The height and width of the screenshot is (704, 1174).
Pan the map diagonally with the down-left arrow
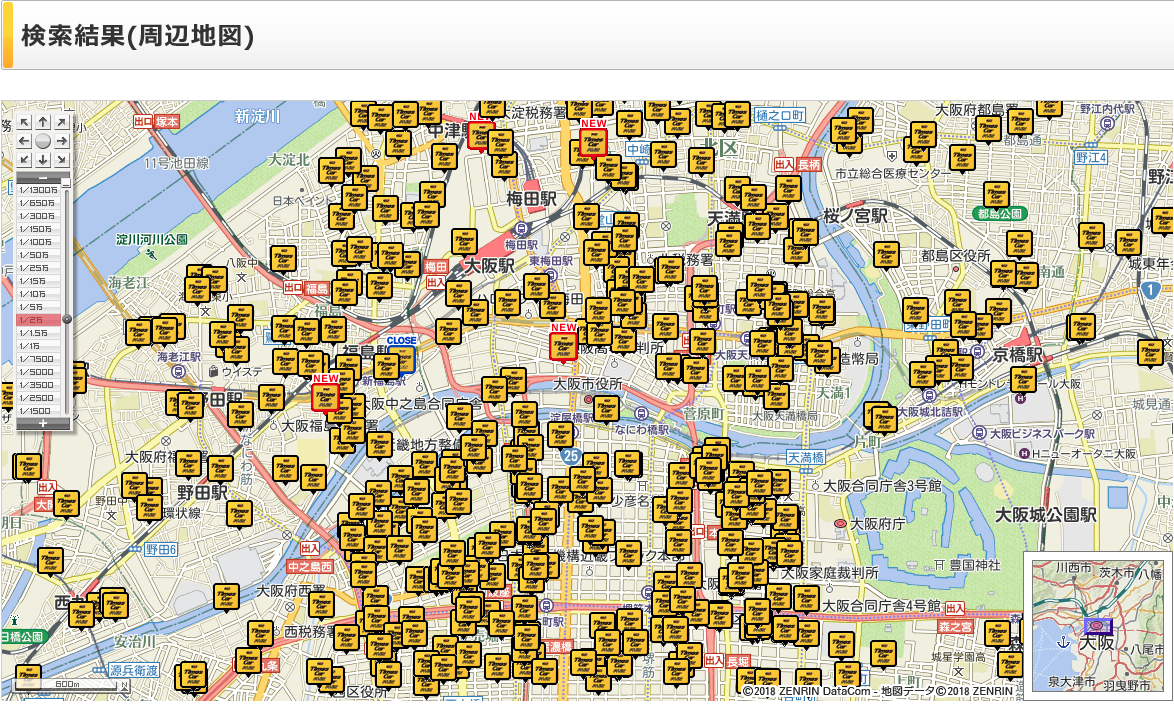pos(24,160)
